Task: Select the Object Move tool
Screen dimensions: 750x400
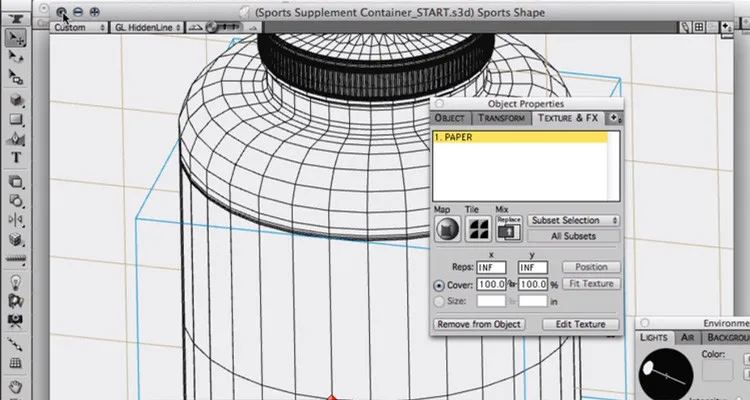Action: pos(15,38)
